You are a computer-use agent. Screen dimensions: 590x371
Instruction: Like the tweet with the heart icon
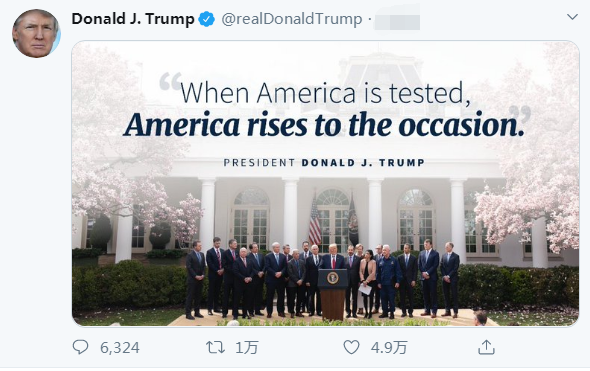351,347
